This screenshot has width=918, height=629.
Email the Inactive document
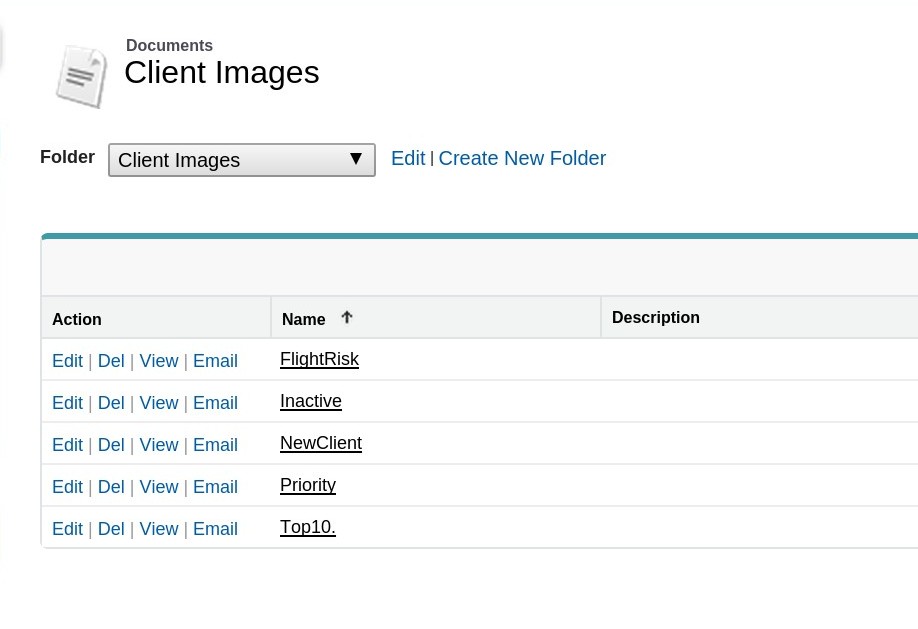(x=215, y=403)
